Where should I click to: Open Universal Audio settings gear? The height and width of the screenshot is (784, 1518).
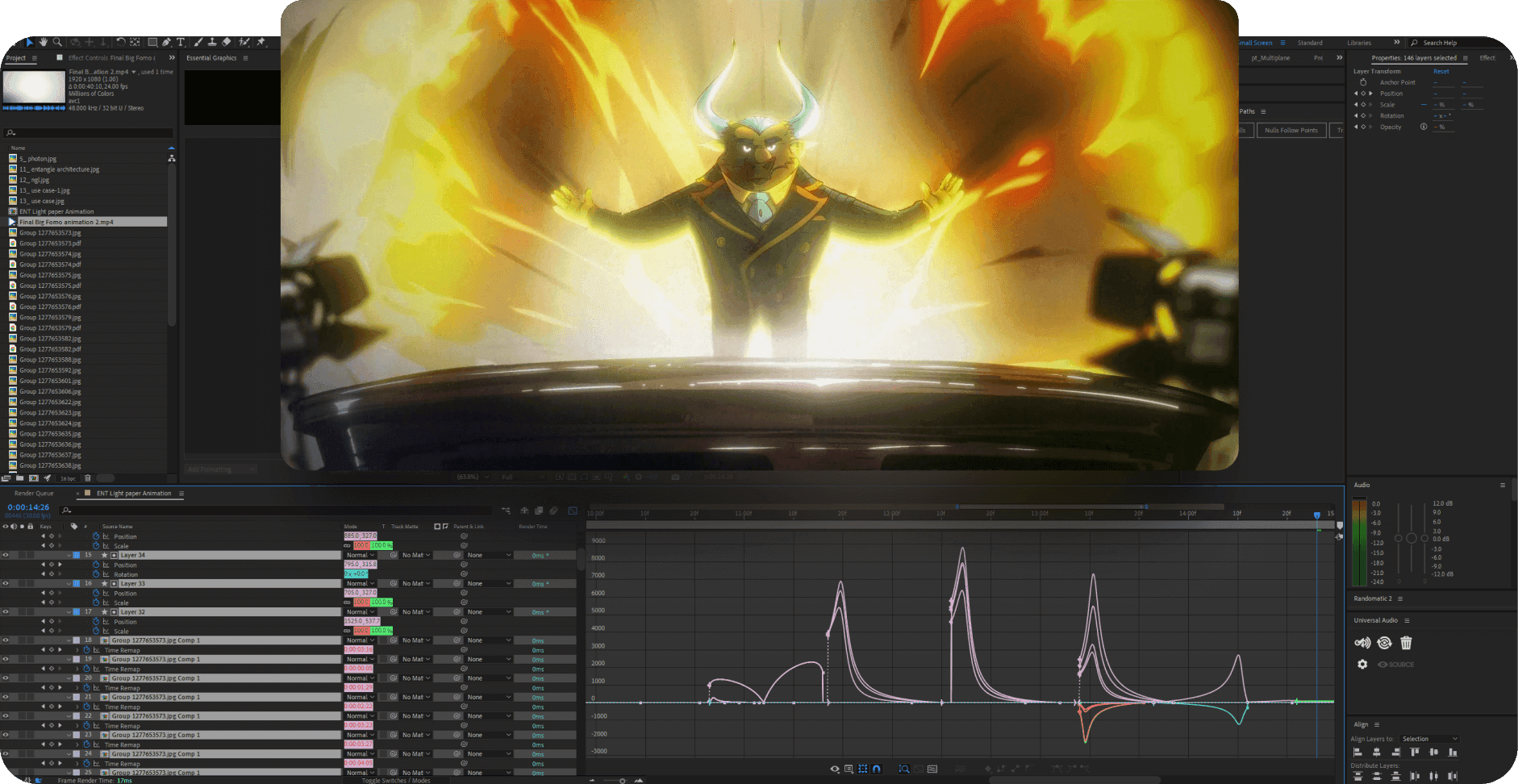(x=1362, y=665)
